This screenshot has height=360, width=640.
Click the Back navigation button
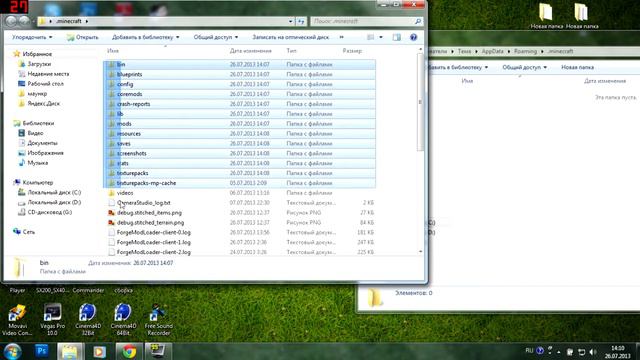(11, 21)
